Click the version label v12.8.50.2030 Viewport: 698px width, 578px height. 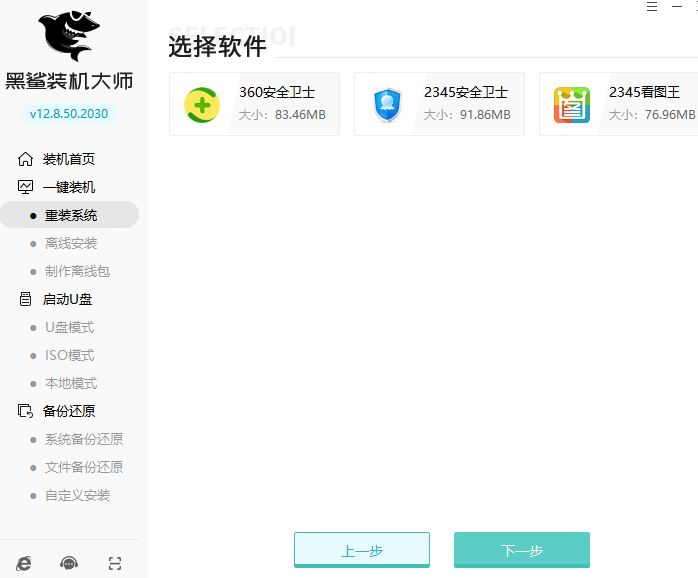click(x=69, y=114)
